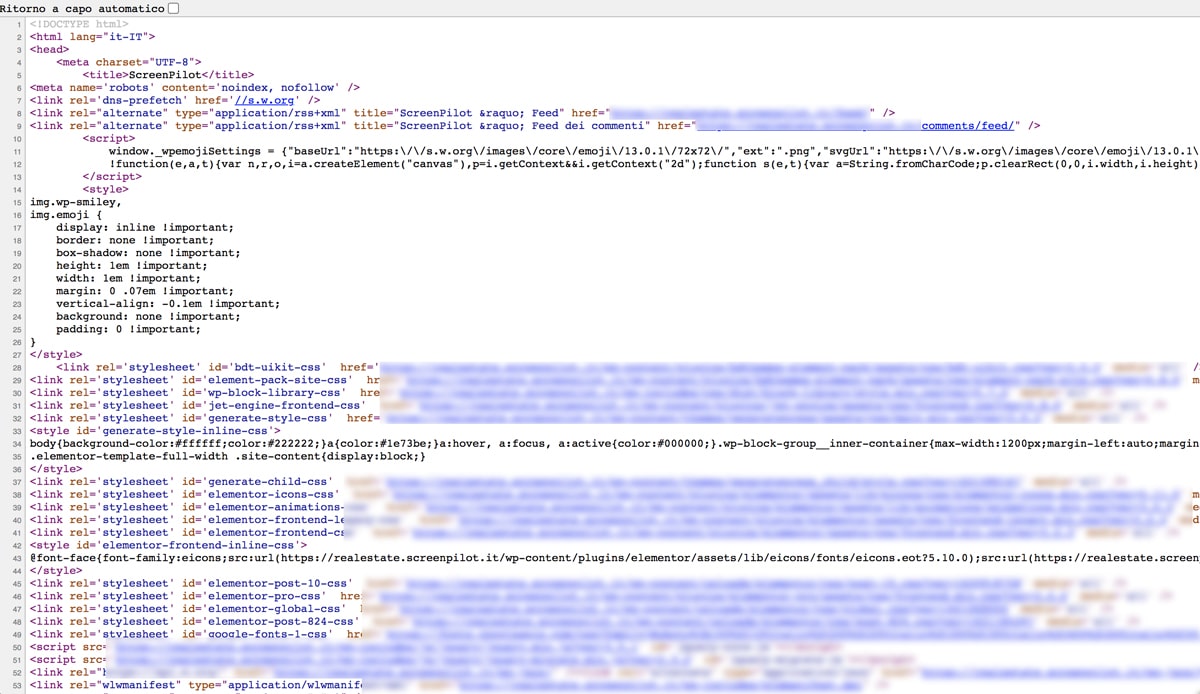Click the @font-face eicons line
This screenshot has width=1200, height=694.
pos(615,558)
